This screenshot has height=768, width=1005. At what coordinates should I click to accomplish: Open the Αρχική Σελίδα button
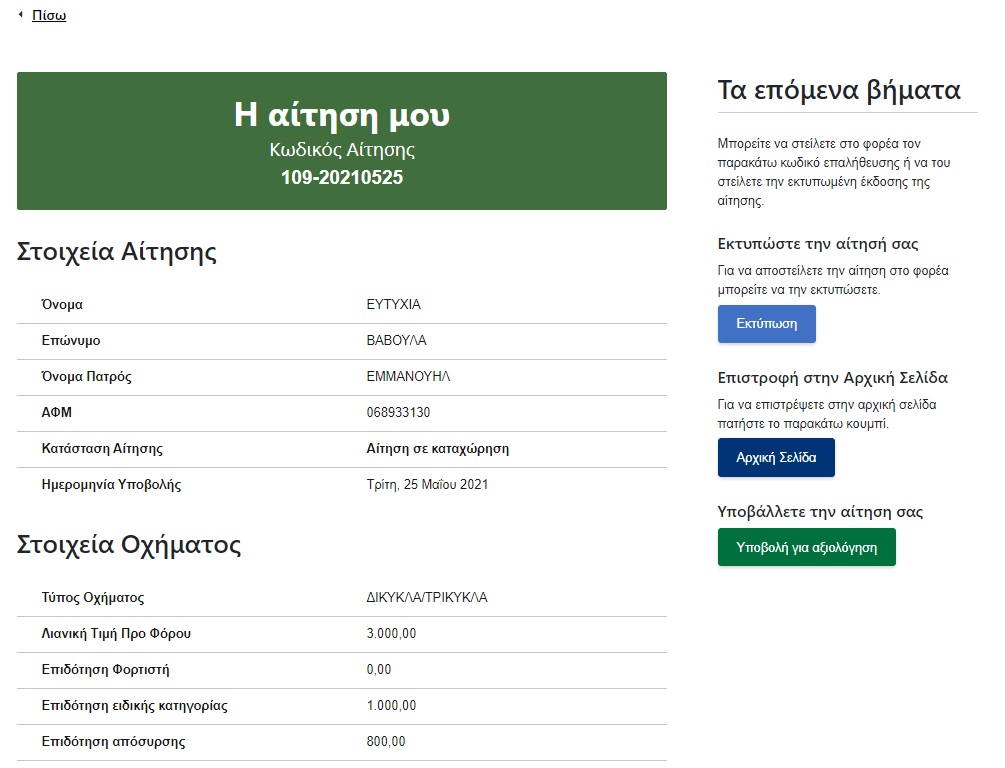tap(776, 458)
